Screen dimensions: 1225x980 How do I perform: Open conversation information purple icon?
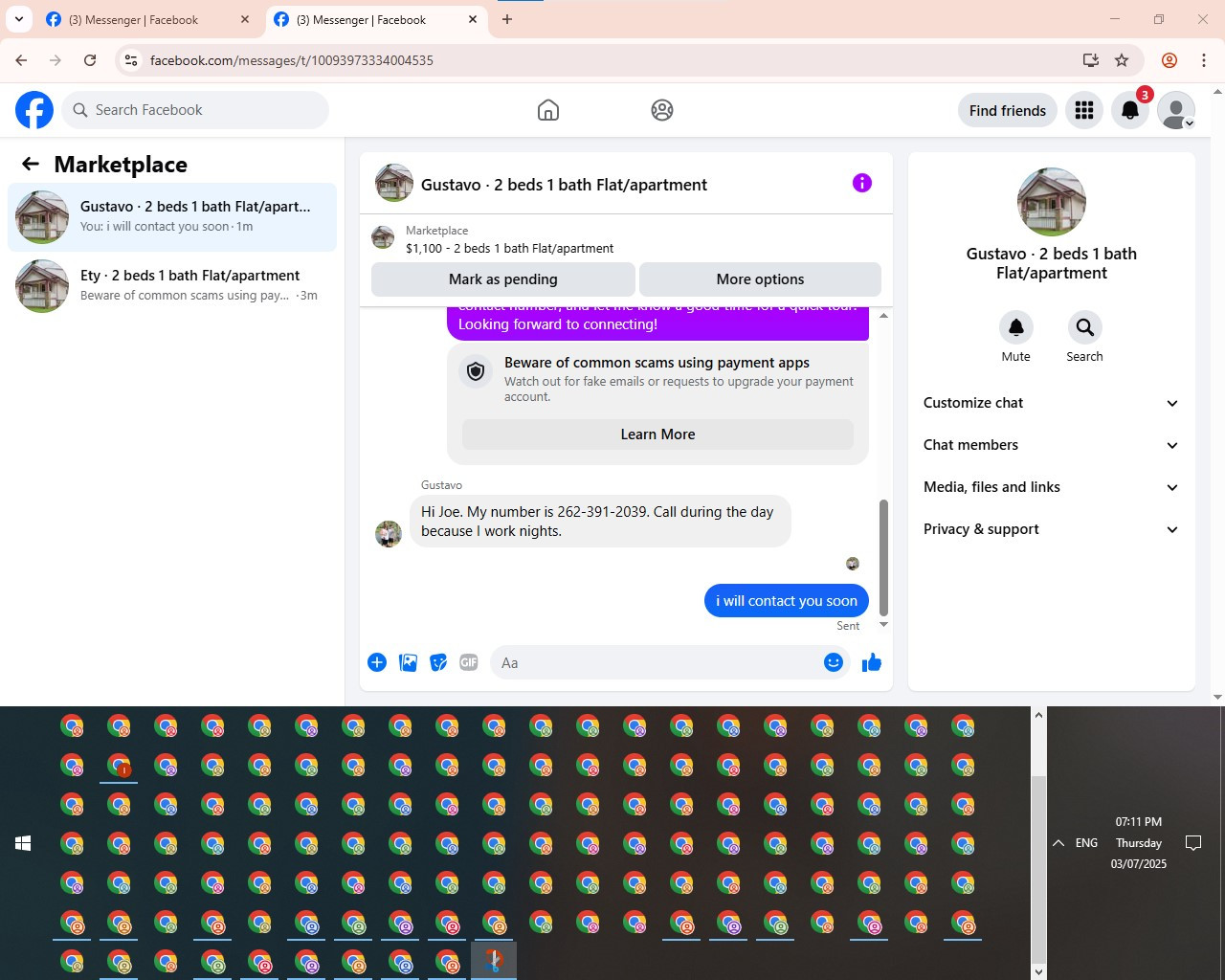862,183
